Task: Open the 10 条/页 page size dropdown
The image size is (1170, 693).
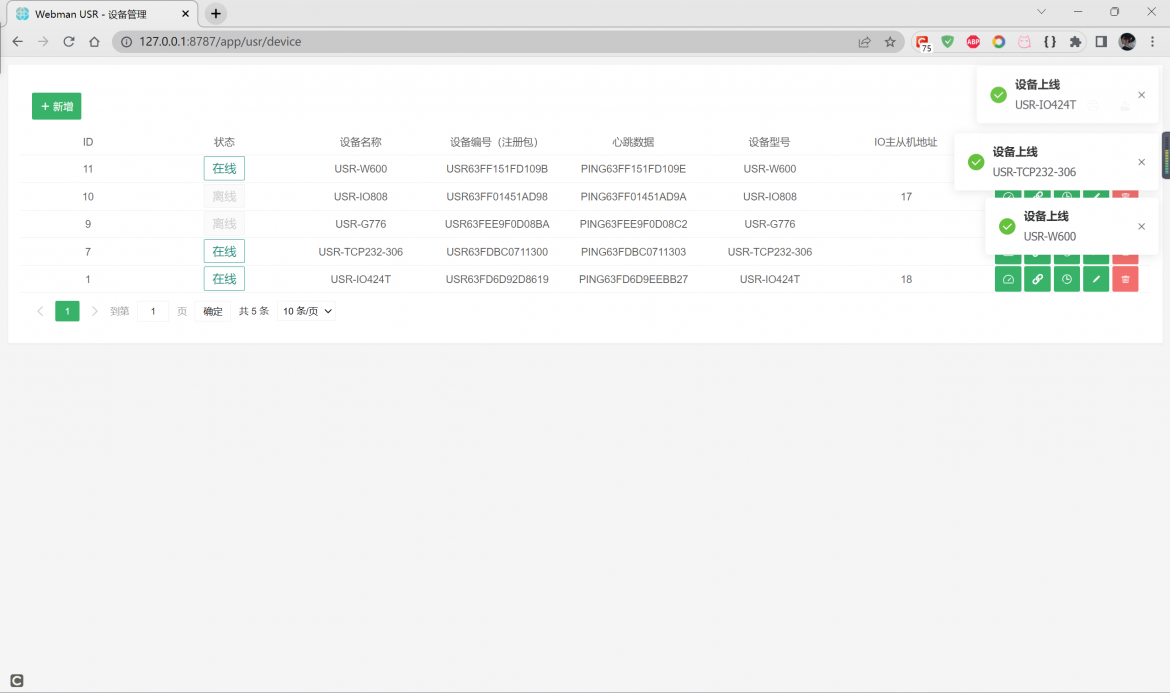Action: point(307,311)
